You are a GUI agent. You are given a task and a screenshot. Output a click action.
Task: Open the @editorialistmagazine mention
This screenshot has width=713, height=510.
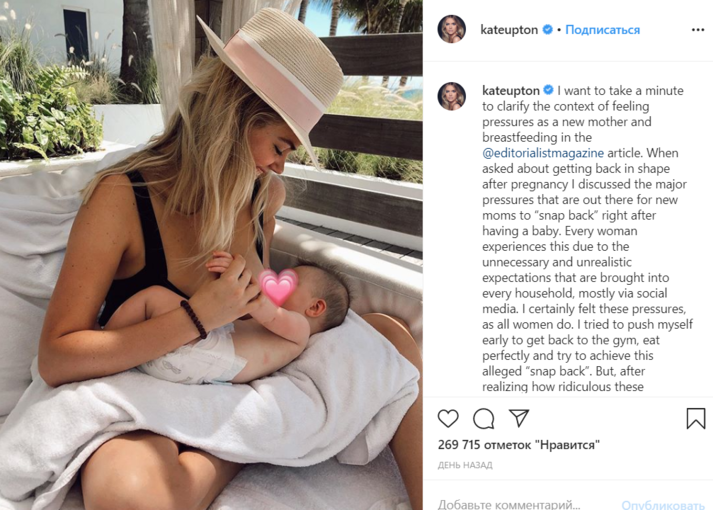click(x=543, y=153)
